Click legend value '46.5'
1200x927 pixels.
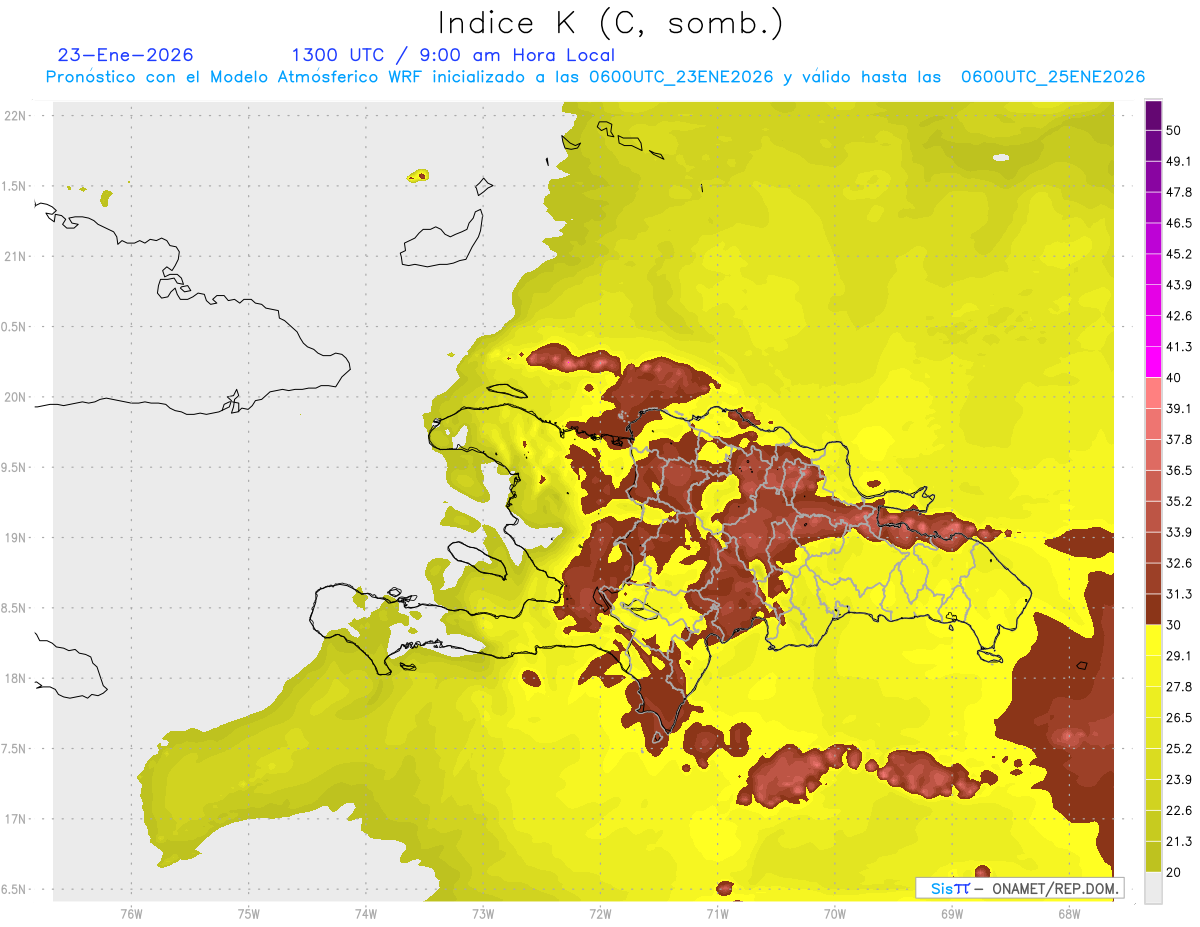tap(1179, 223)
